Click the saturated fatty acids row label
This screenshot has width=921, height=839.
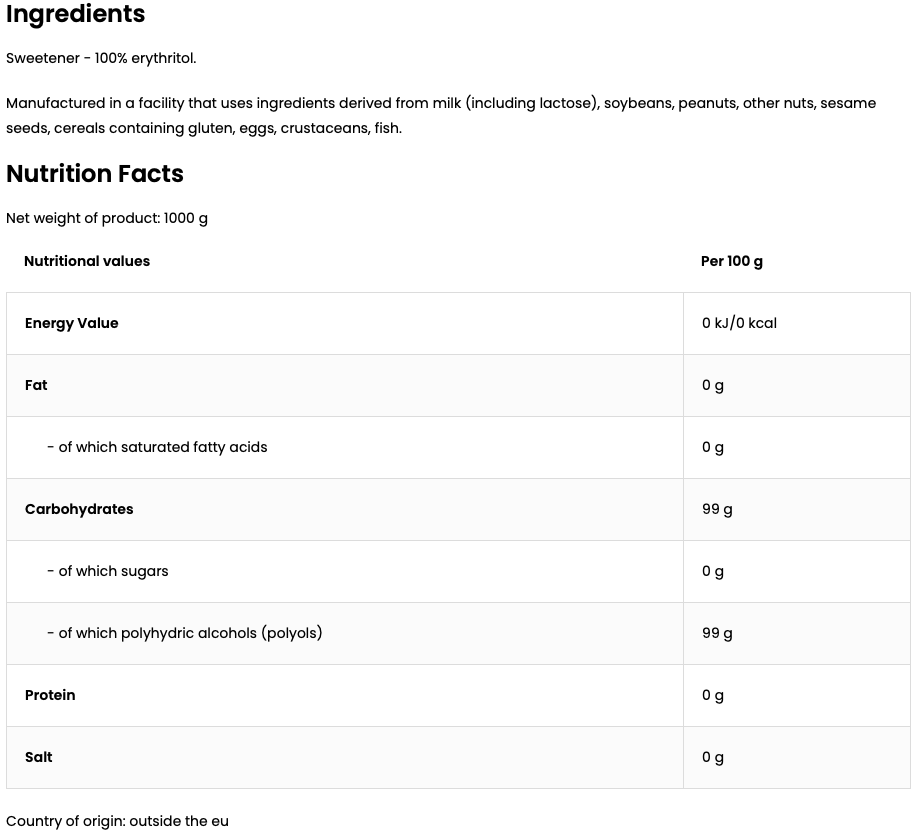click(x=157, y=447)
